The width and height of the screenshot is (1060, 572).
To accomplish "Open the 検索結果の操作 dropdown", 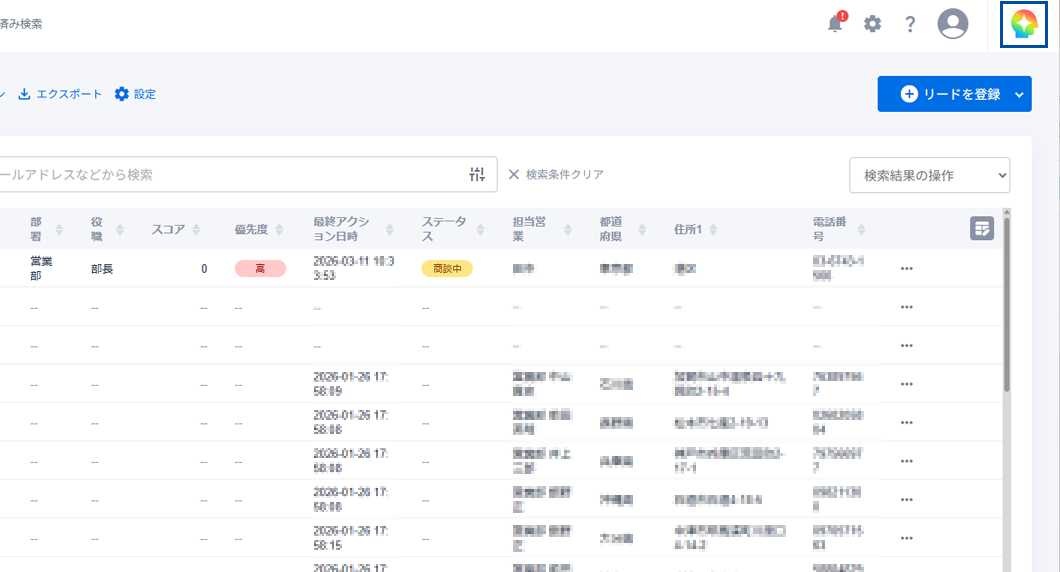I will (x=929, y=175).
